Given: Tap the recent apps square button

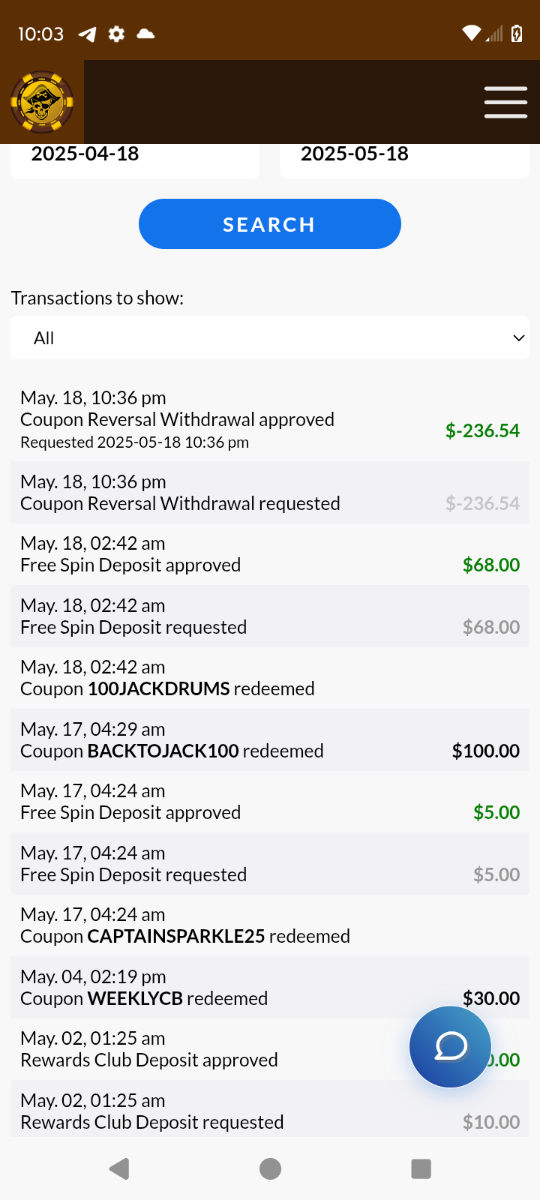Looking at the screenshot, I should point(421,1168).
